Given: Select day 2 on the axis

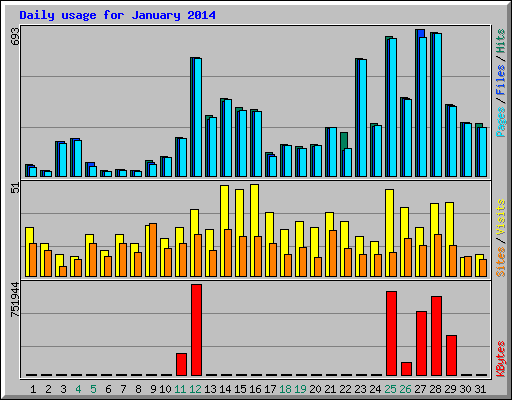Looking at the screenshot, I should (48, 389).
